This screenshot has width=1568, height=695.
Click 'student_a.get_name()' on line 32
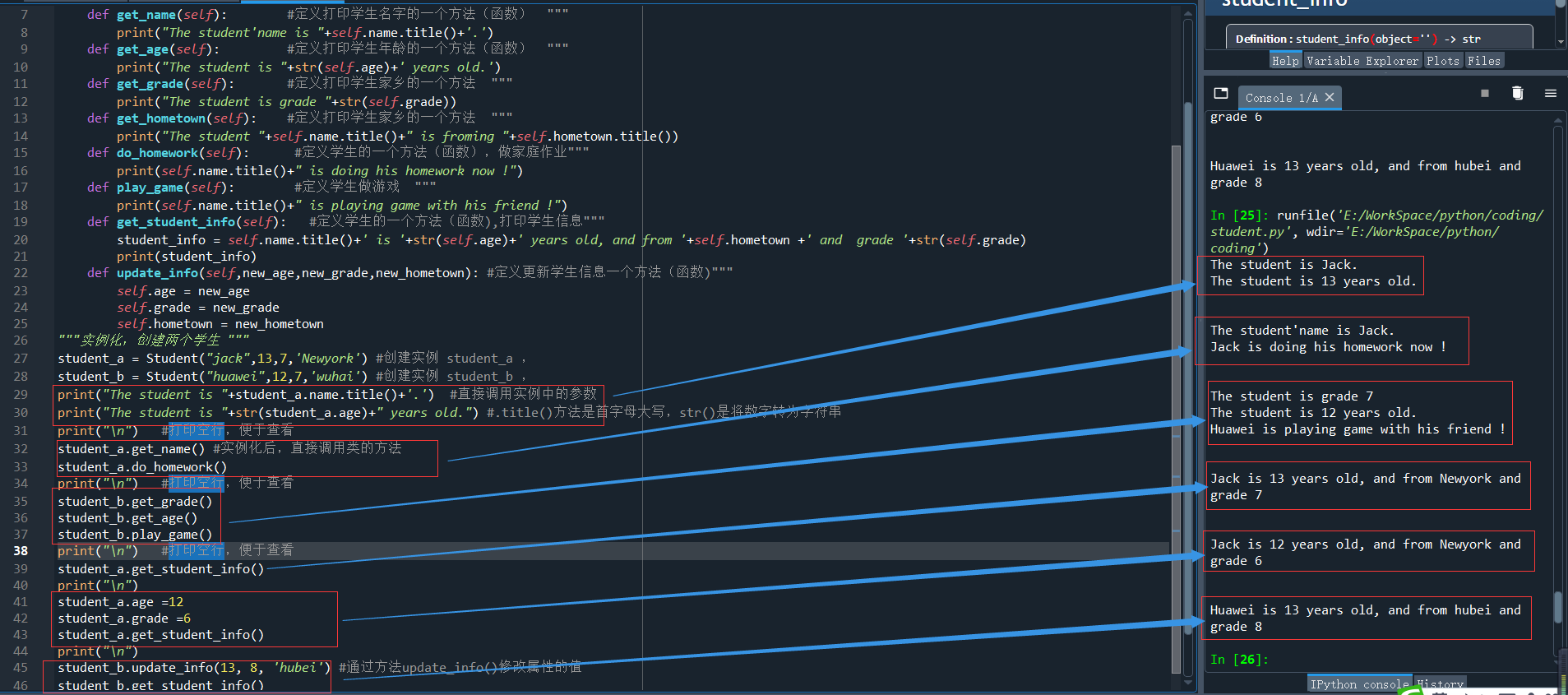click(132, 449)
